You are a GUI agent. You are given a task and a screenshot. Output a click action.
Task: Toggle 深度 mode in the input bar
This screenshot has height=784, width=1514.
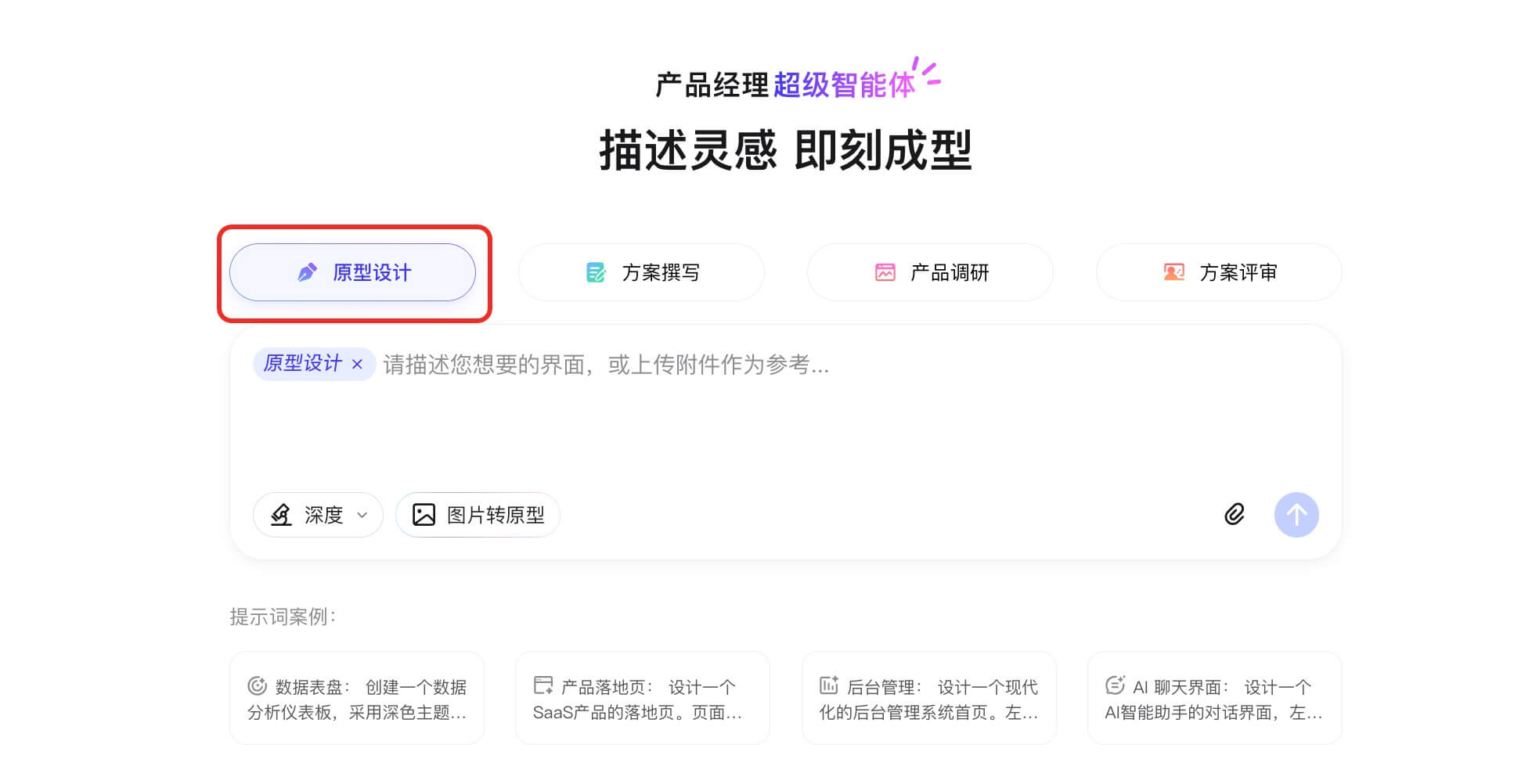click(x=318, y=515)
